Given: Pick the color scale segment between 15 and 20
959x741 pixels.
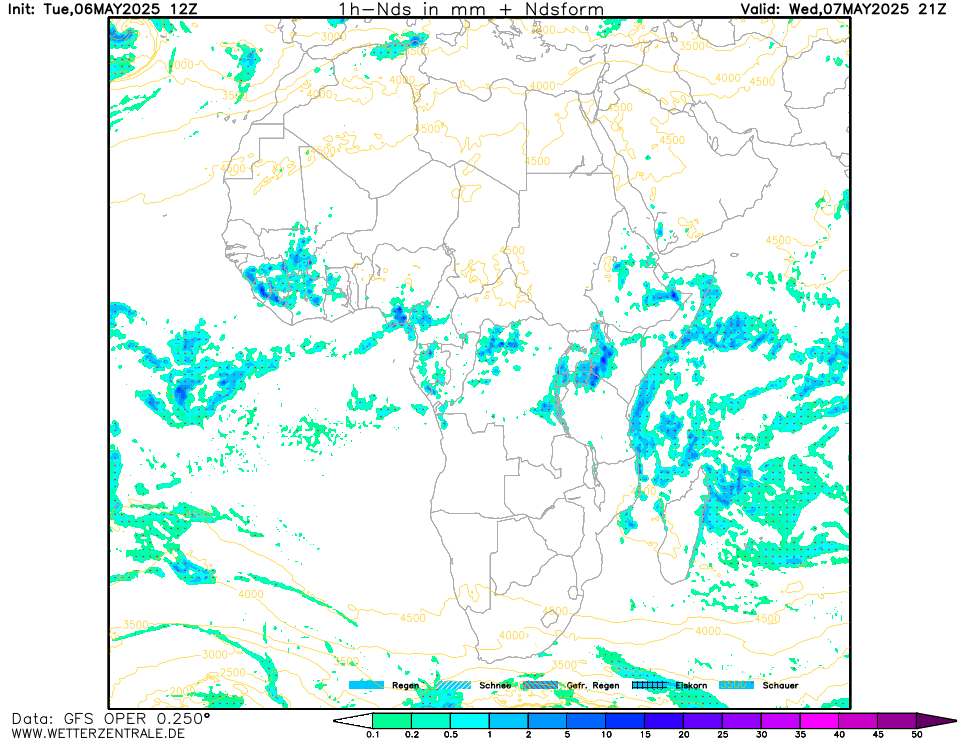Looking at the screenshot, I should point(664,720).
